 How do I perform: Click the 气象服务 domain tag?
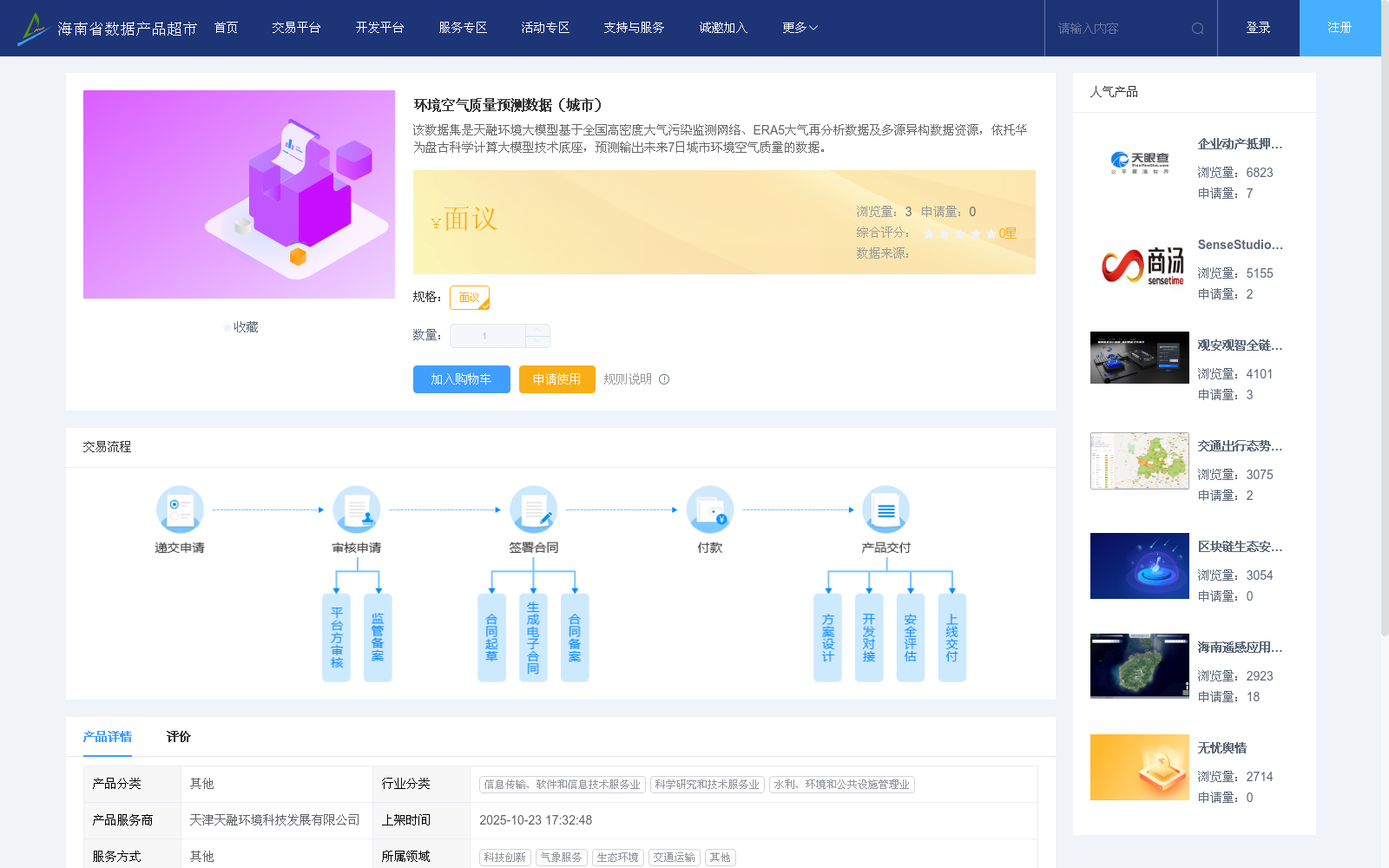561,858
